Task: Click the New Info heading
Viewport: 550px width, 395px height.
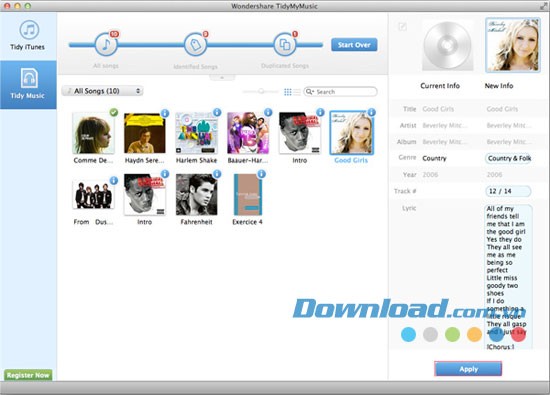Action: click(499, 86)
